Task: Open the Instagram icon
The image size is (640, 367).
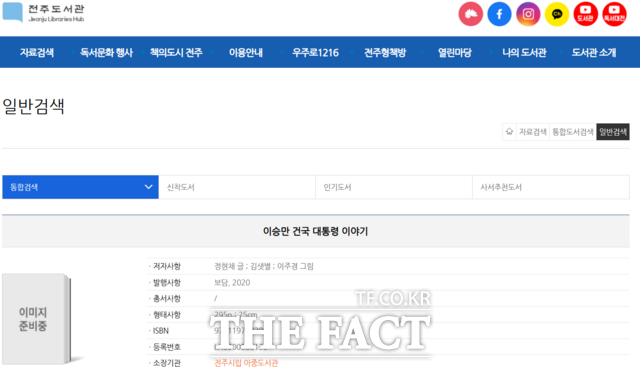Action: click(x=528, y=14)
